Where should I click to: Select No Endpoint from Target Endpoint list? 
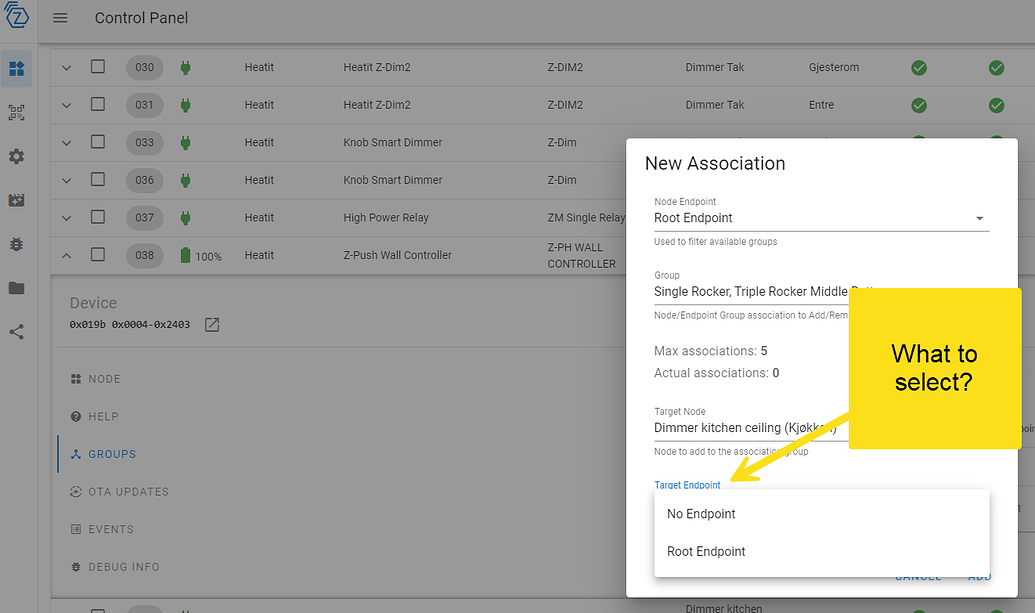[x=701, y=513]
